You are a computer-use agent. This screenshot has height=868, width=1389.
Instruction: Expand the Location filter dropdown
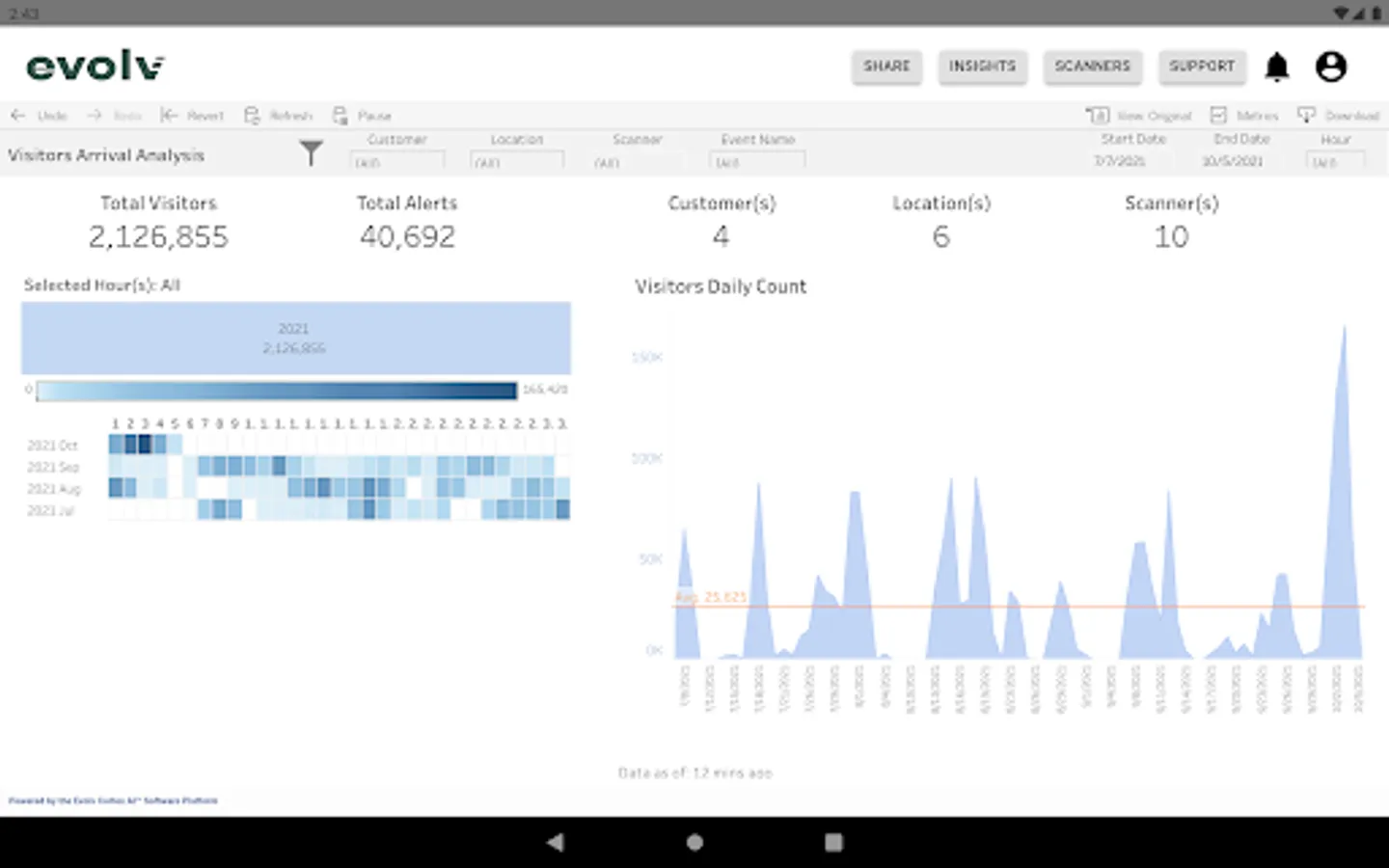[517, 161]
